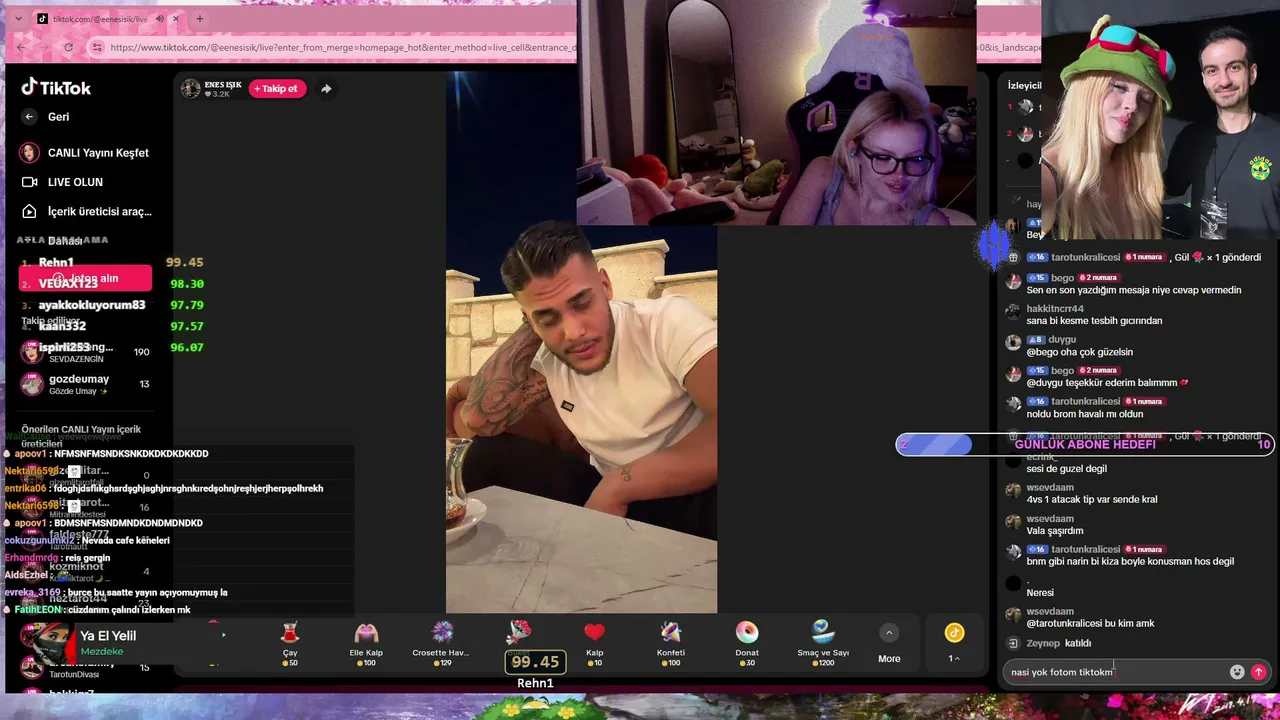The height and width of the screenshot is (720, 1280).
Task: Follow the streamer with Takip et
Action: (277, 89)
